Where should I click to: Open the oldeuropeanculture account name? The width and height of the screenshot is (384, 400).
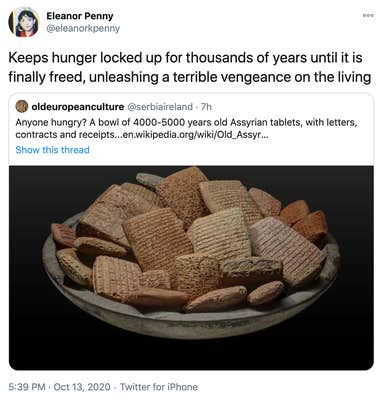pos(77,107)
